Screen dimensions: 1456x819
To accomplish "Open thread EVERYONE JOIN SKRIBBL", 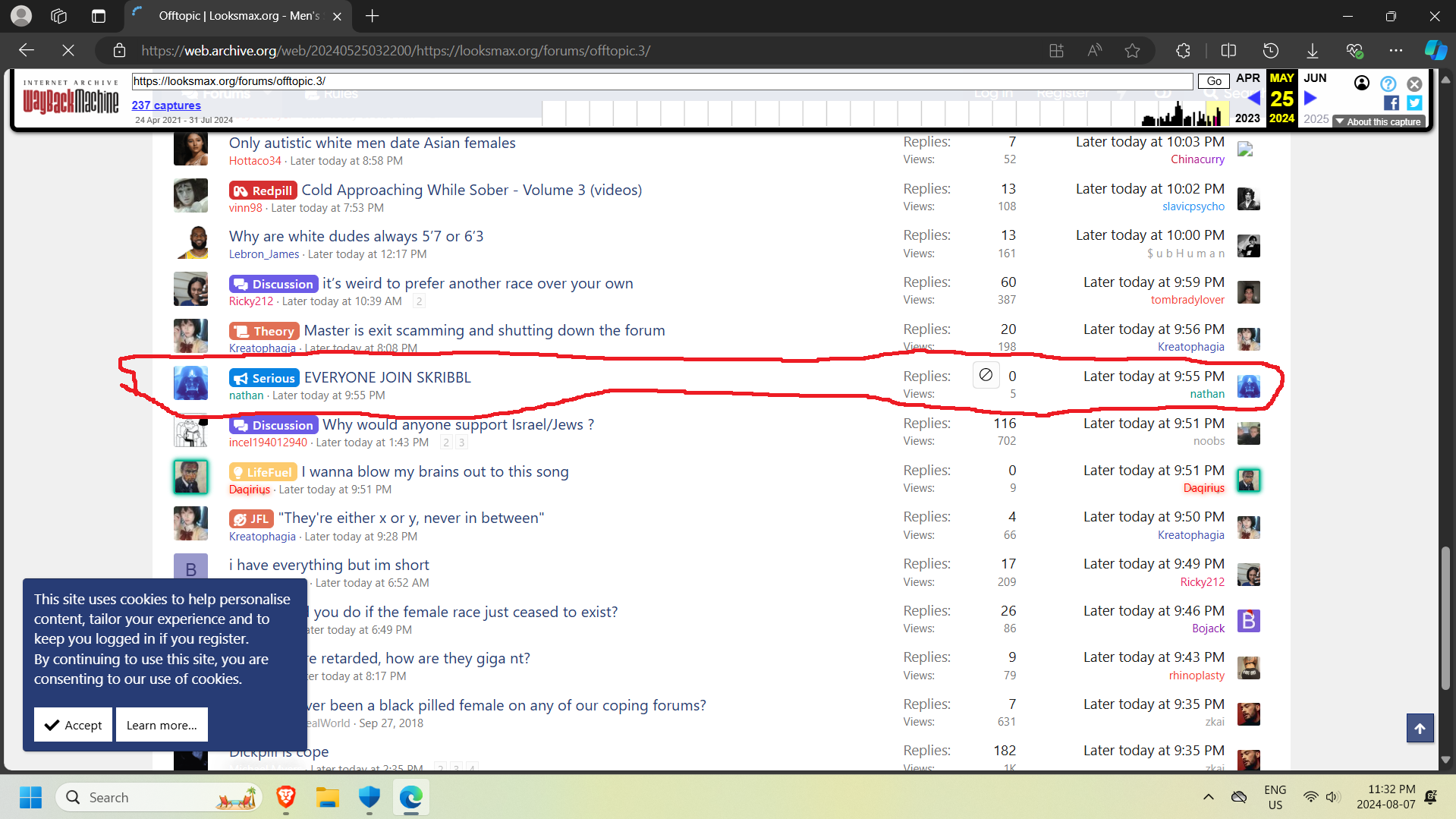I will (387, 377).
